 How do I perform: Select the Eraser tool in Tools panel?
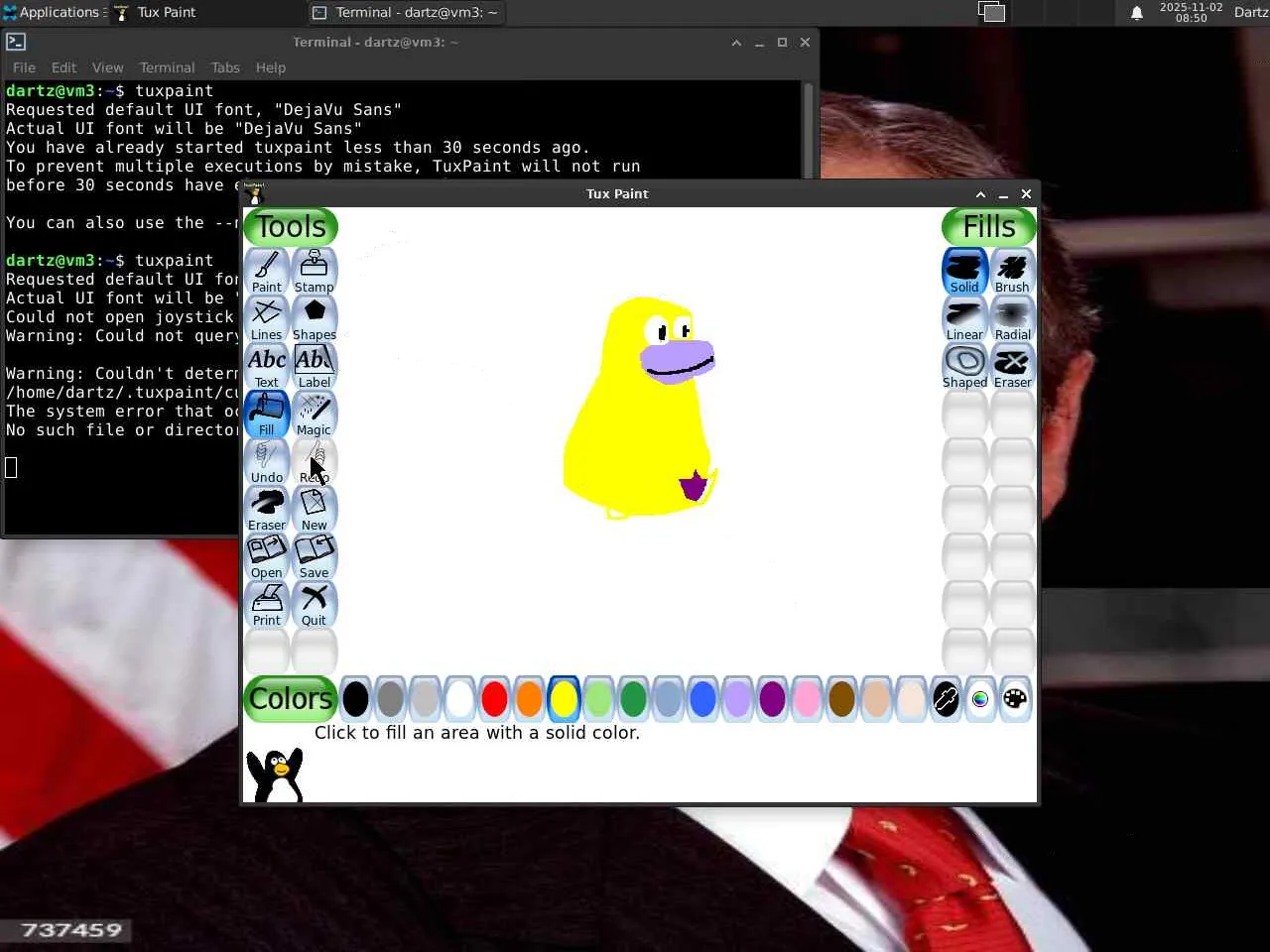[x=267, y=510]
